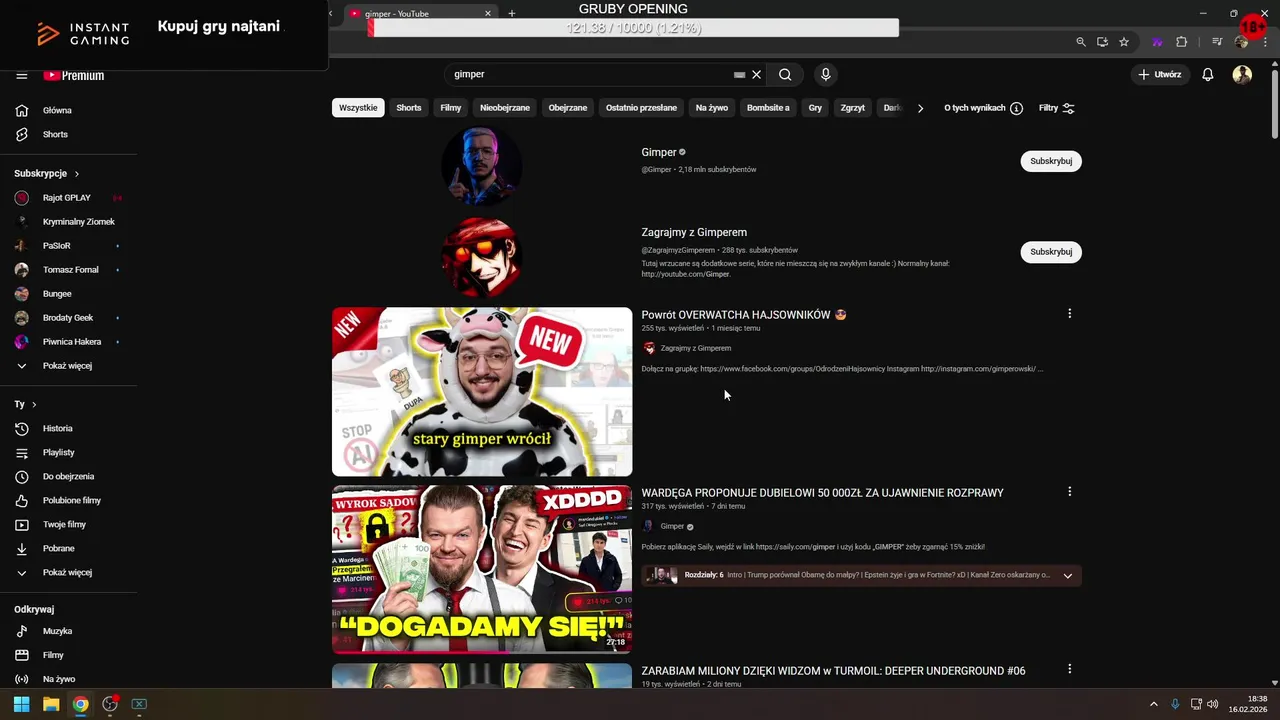This screenshot has height=720, width=1280.
Task: Click the install app icon in address bar
Action: click(x=1102, y=42)
